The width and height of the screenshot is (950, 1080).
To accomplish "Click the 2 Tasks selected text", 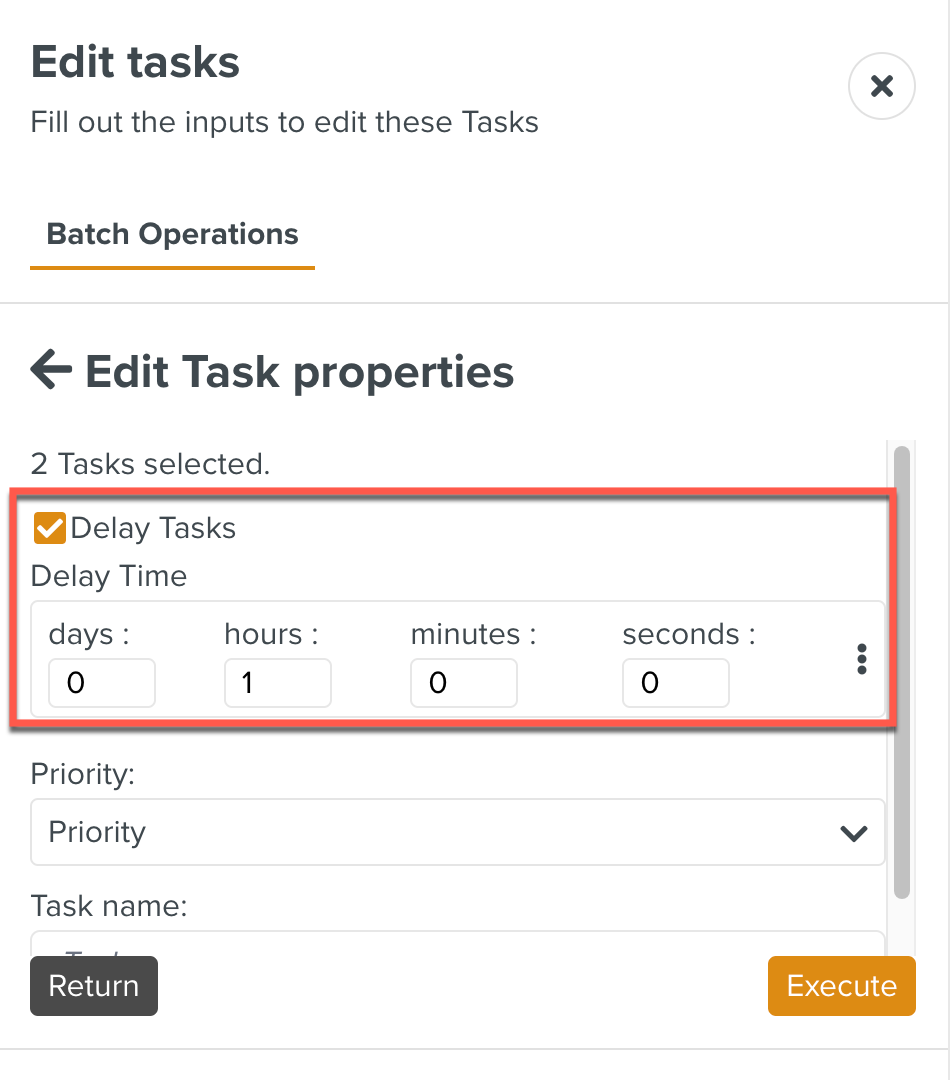I will tap(148, 463).
